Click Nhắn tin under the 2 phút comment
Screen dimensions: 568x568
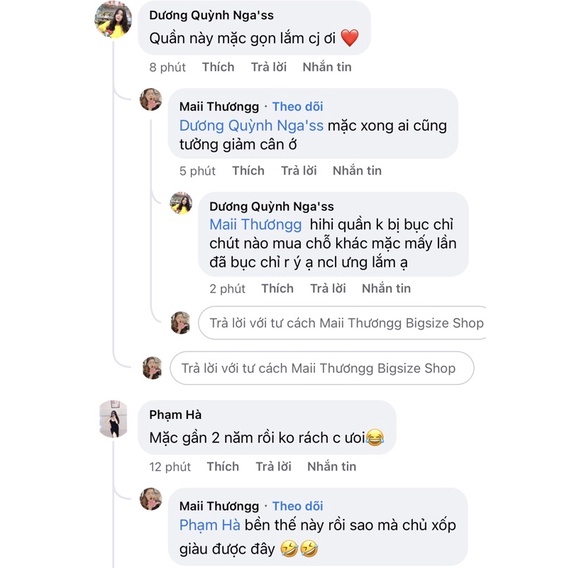pyautogui.click(x=386, y=288)
